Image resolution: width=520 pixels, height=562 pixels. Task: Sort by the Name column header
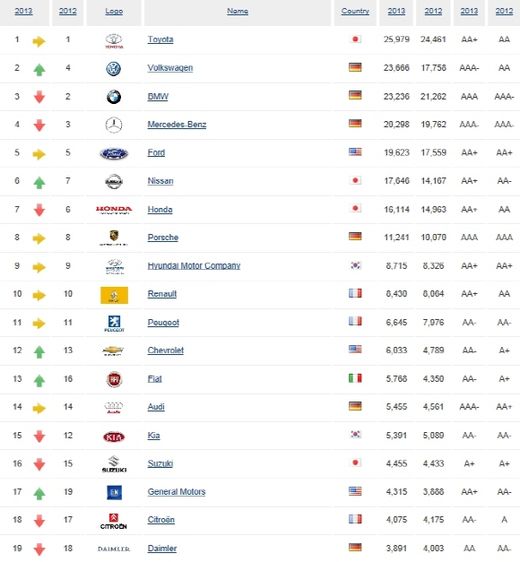(x=237, y=11)
